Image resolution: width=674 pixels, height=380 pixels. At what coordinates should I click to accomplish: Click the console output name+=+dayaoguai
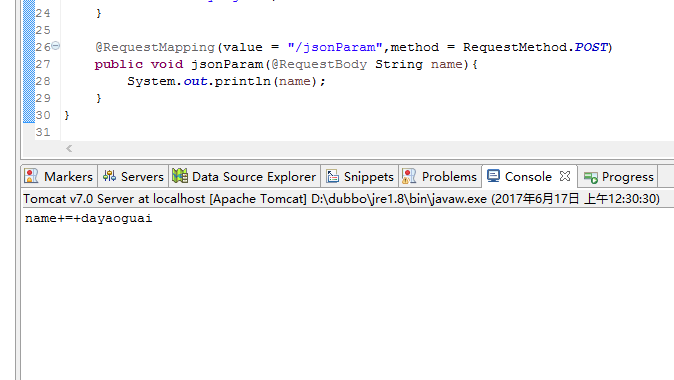[89, 218]
